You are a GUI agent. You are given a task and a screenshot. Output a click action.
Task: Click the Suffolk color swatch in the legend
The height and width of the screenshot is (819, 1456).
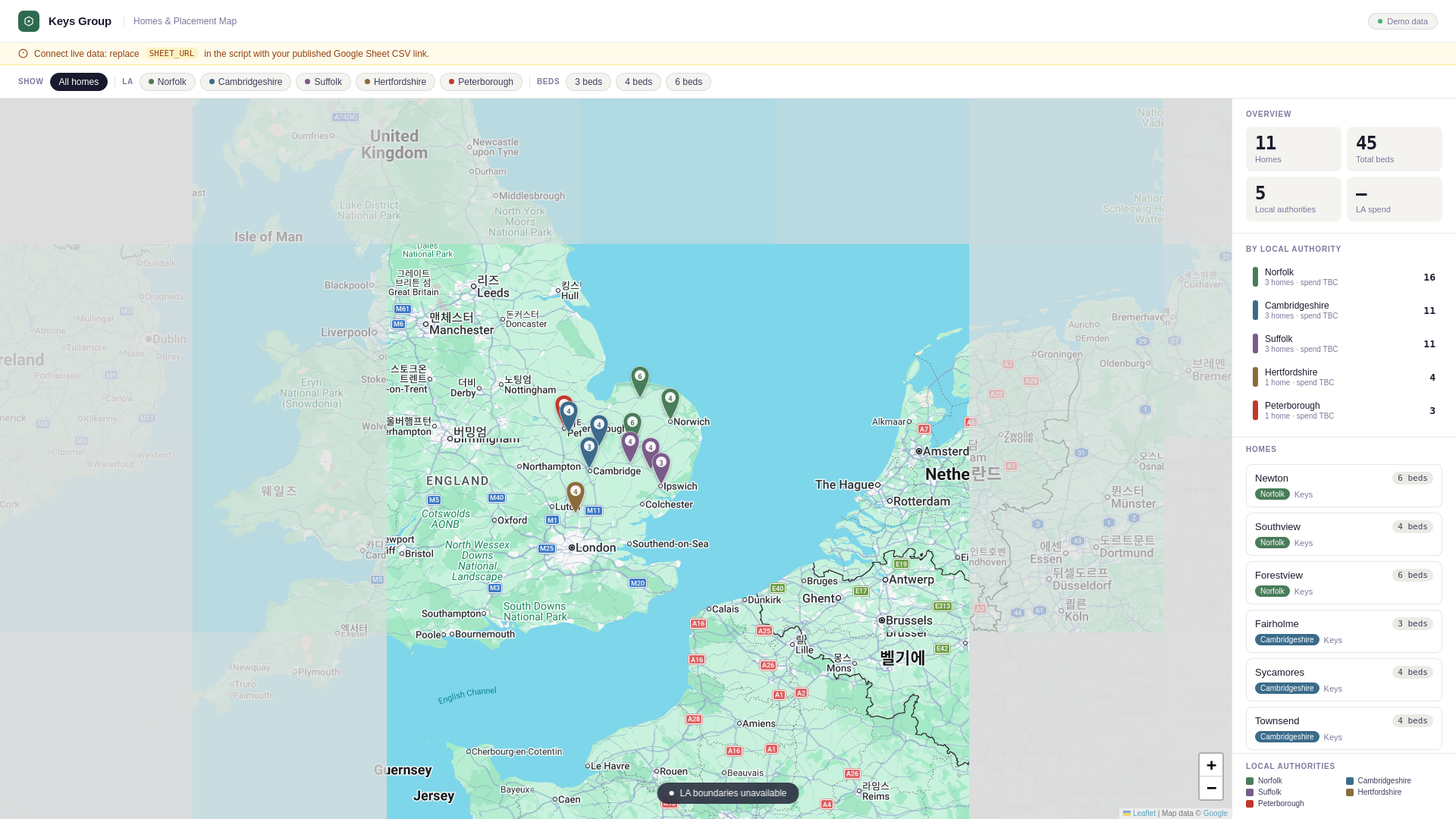pyautogui.click(x=1250, y=792)
